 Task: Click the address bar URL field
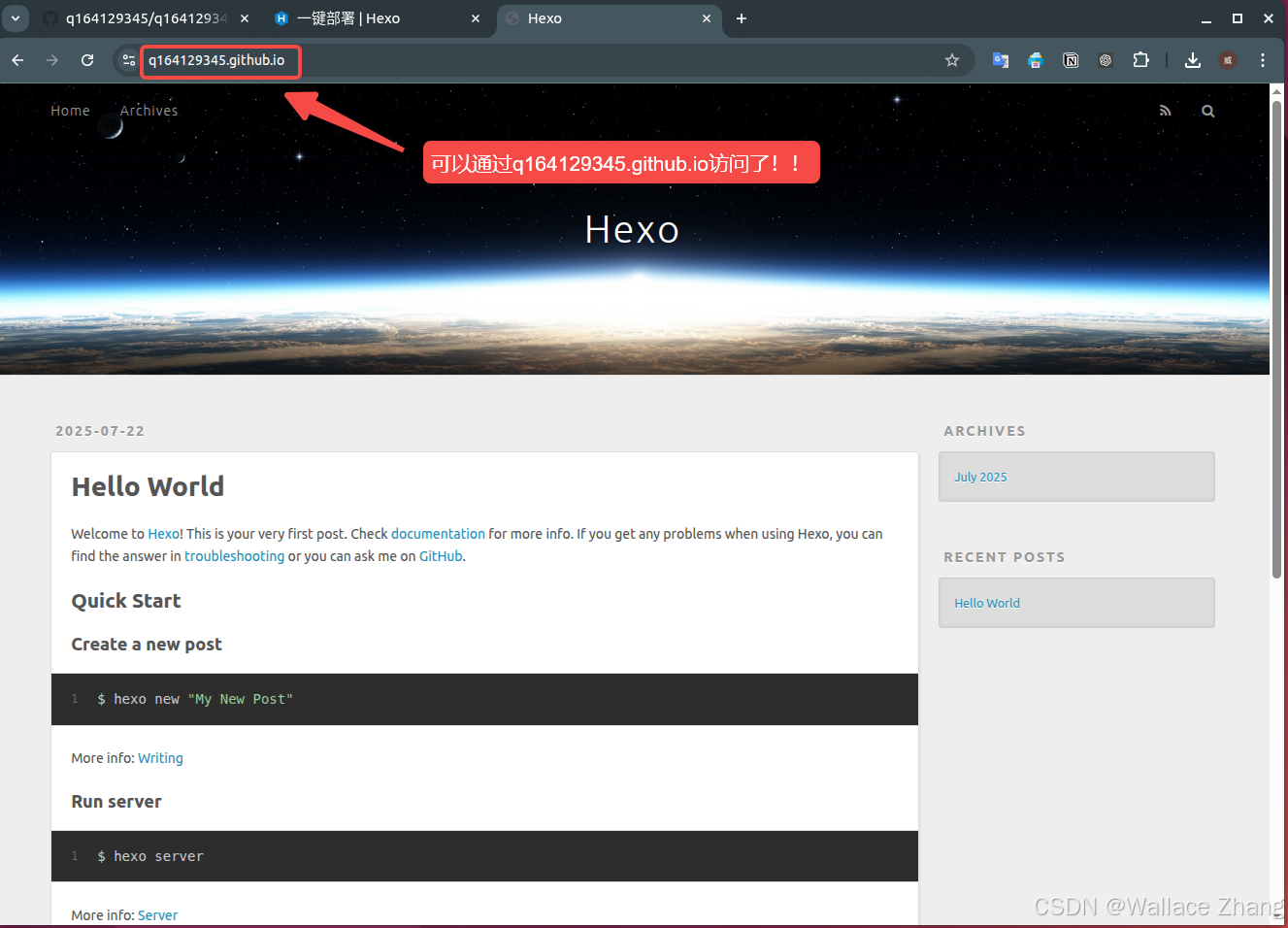[x=544, y=60]
